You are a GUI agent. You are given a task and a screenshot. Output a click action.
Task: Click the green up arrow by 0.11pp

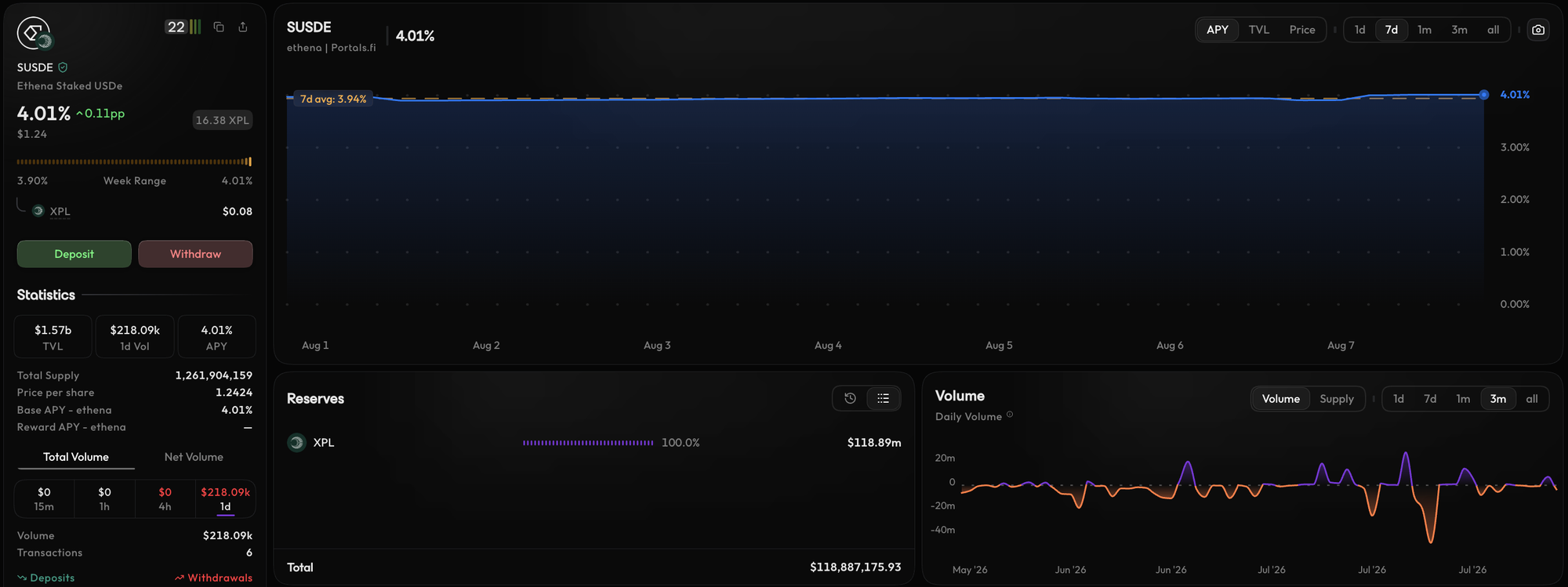click(79, 114)
